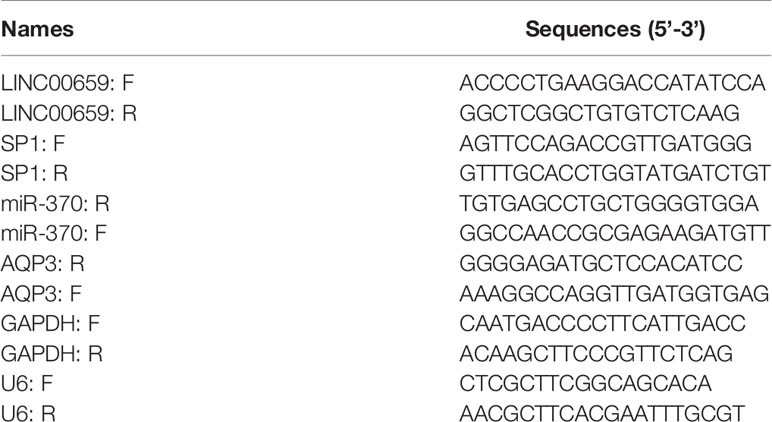The image size is (772, 422).
Task: Click sequence CAATGACCCCTTCATTGACC
Action: [603, 324]
